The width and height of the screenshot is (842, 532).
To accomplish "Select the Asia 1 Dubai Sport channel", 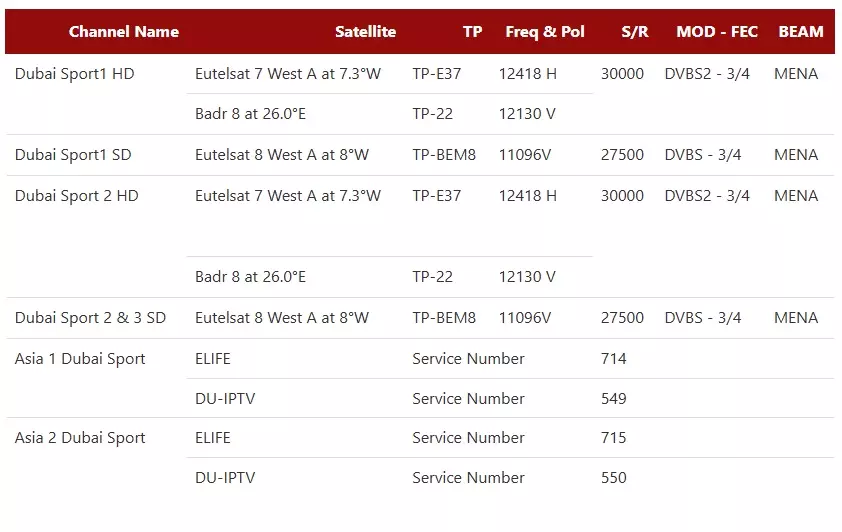I will coord(80,359).
